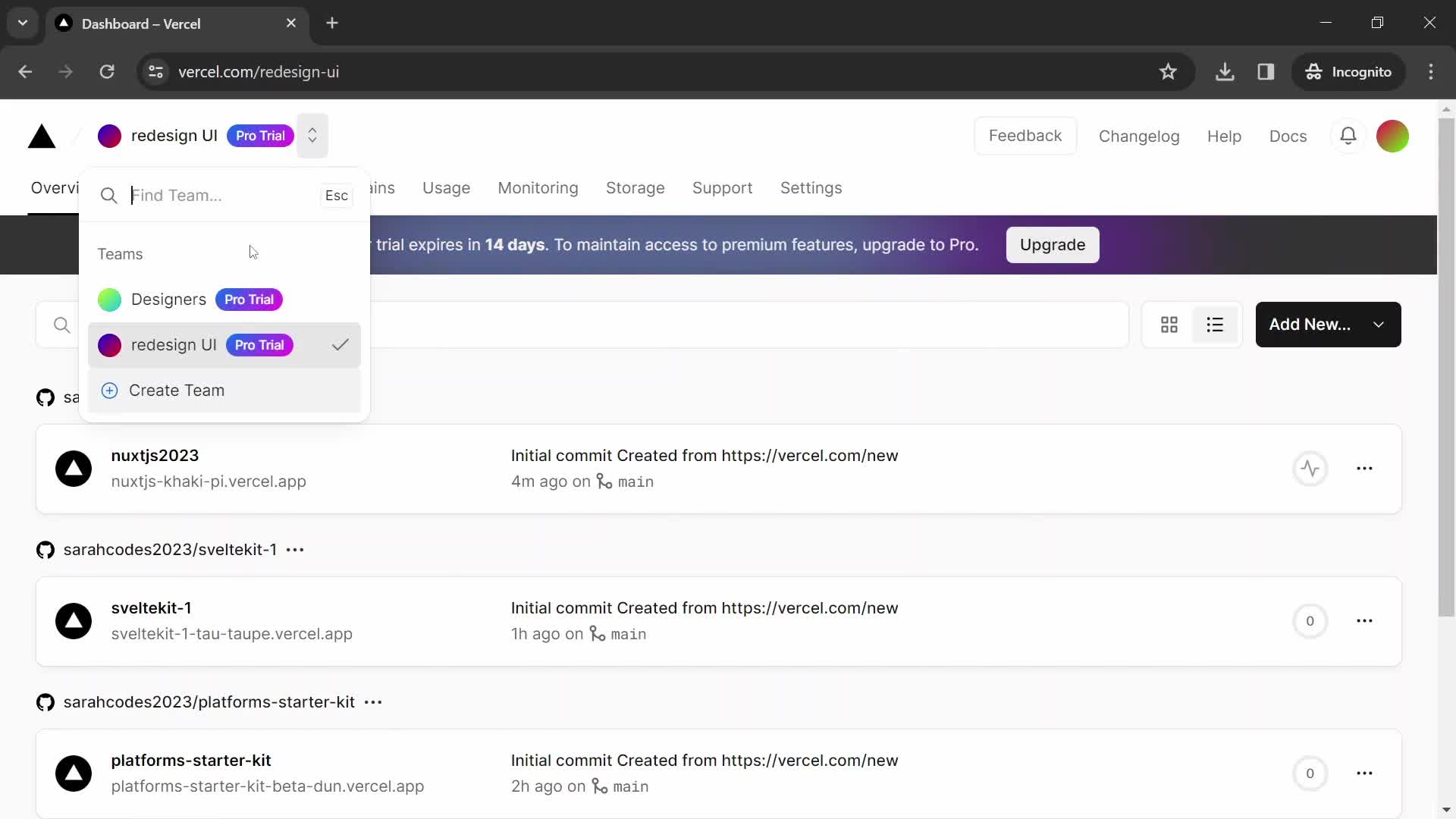Click the Incognito indicator
Image resolution: width=1456 pixels, height=819 pixels.
point(1348,72)
